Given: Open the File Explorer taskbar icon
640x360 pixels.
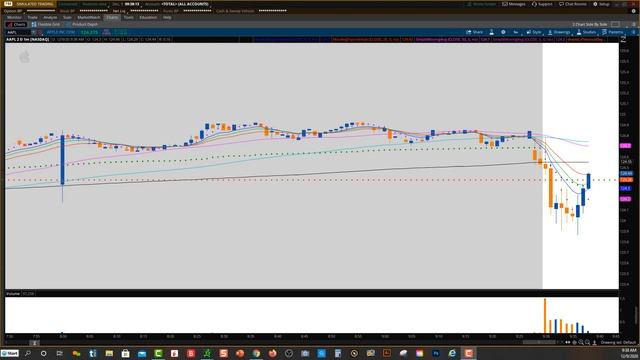Looking at the screenshot, I should coord(109,353).
